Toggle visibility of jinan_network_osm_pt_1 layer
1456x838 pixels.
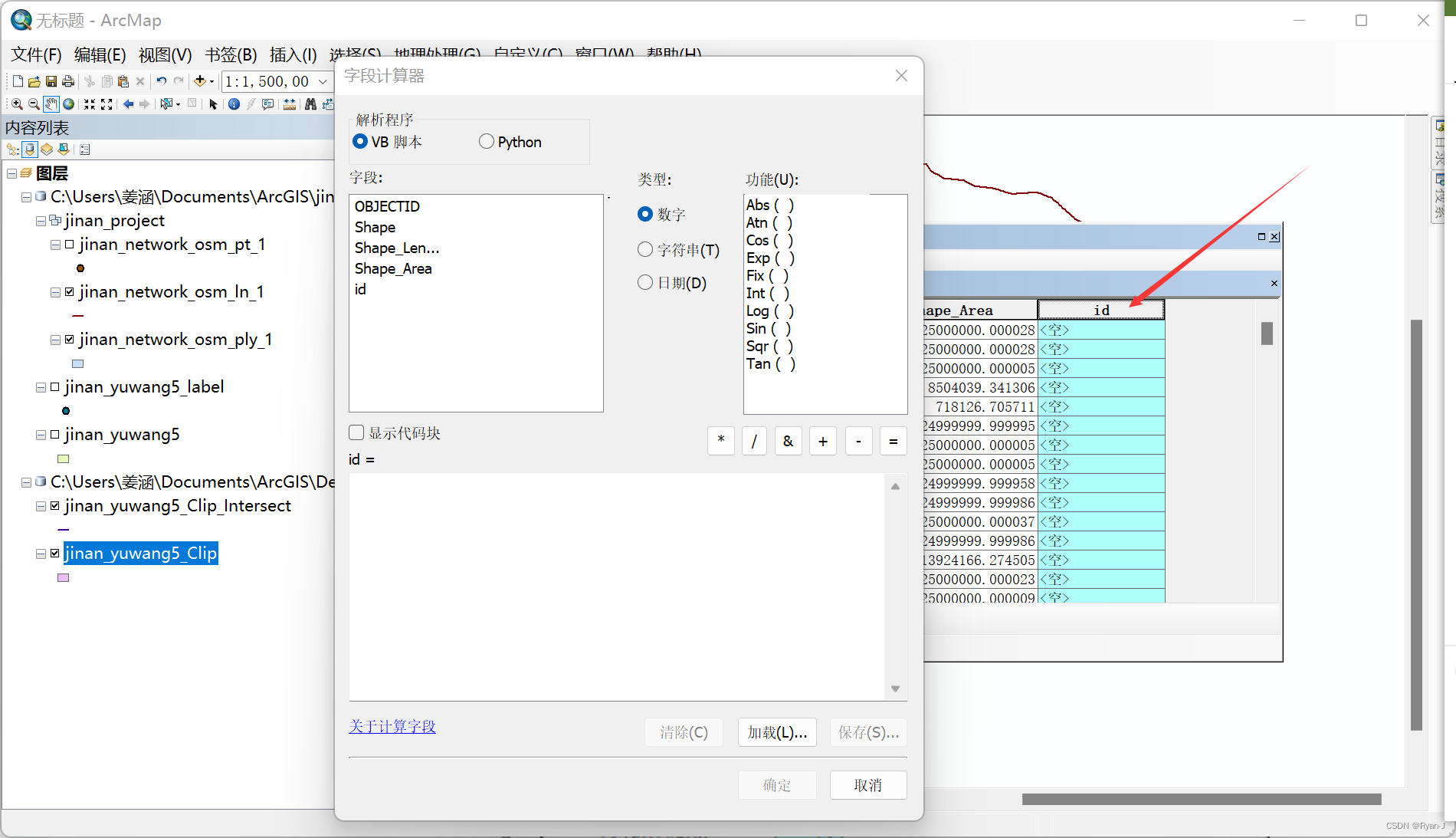[x=69, y=245]
